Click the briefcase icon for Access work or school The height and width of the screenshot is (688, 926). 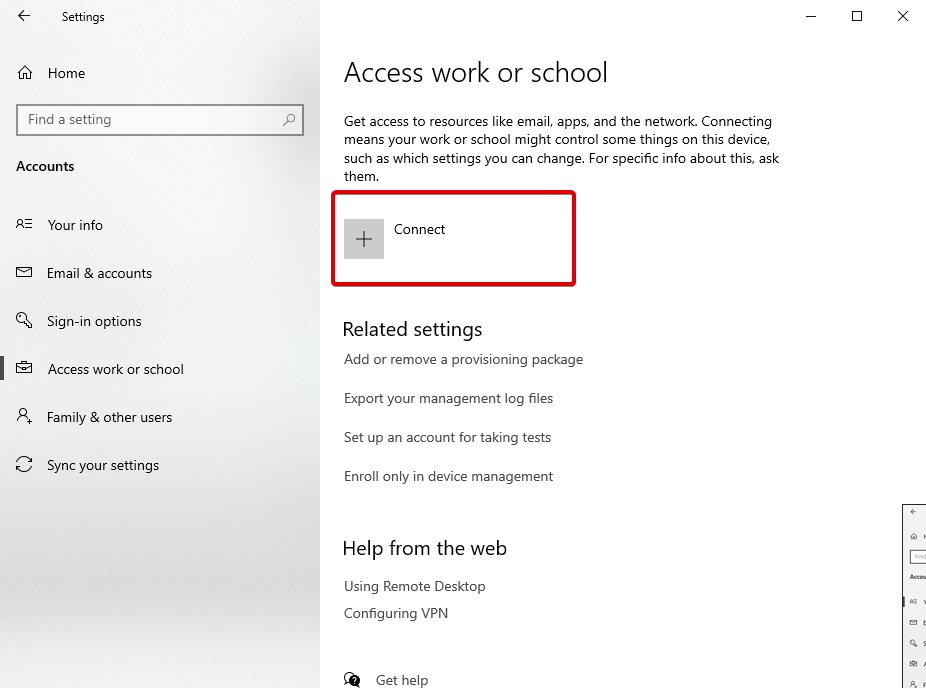click(x=24, y=368)
